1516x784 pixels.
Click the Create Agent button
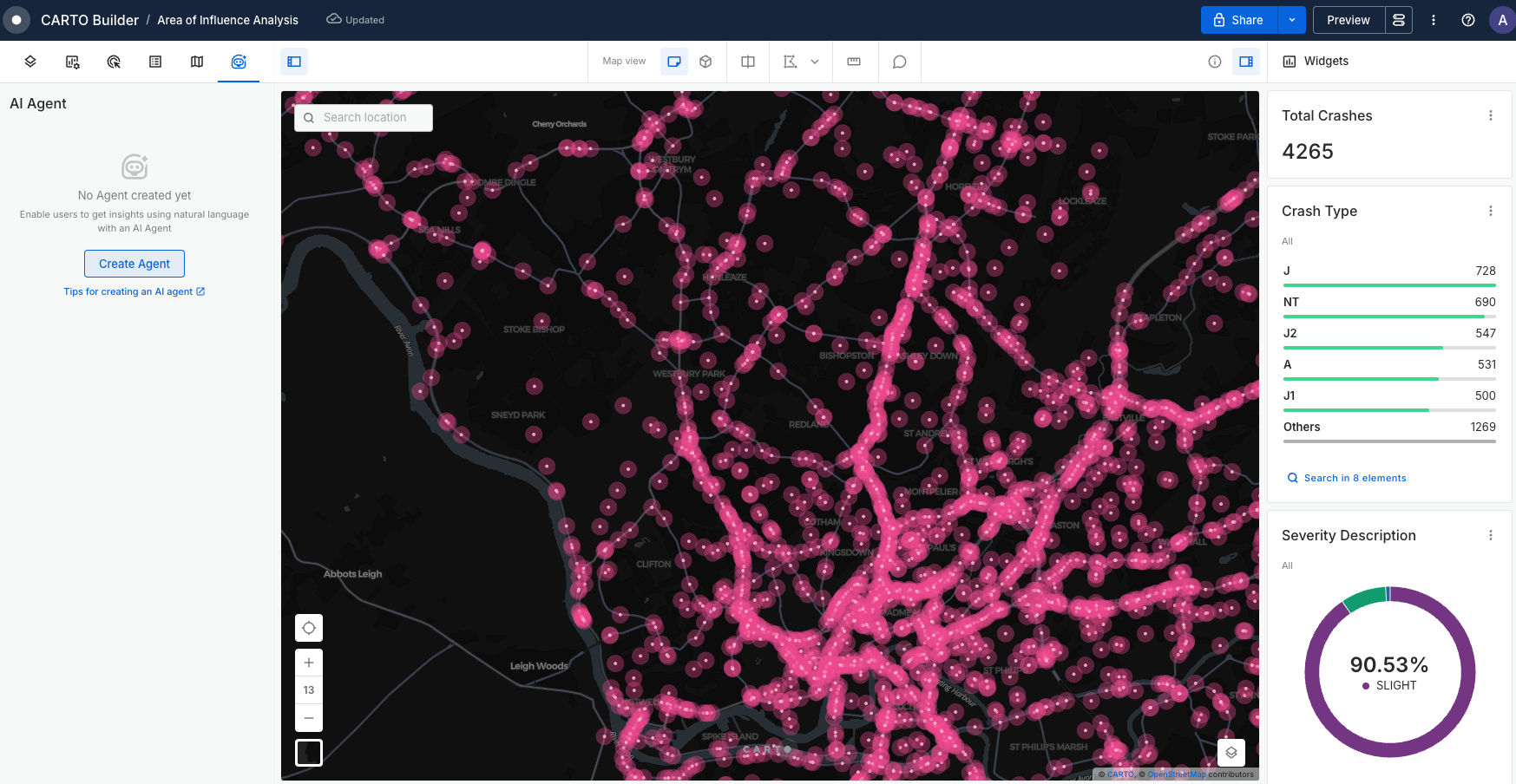pos(135,264)
